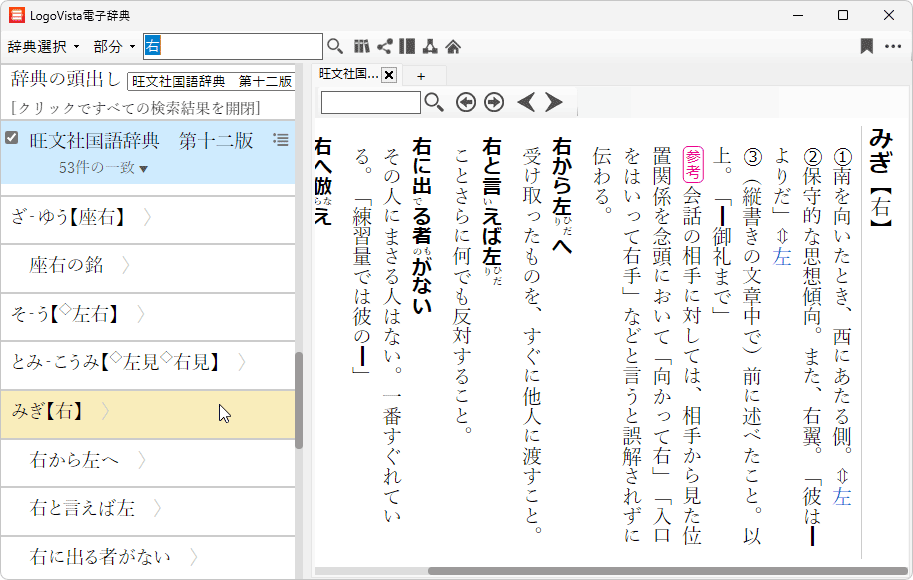The image size is (913, 580).
Task: Open the dictionary library books icon
Action: tap(362, 46)
